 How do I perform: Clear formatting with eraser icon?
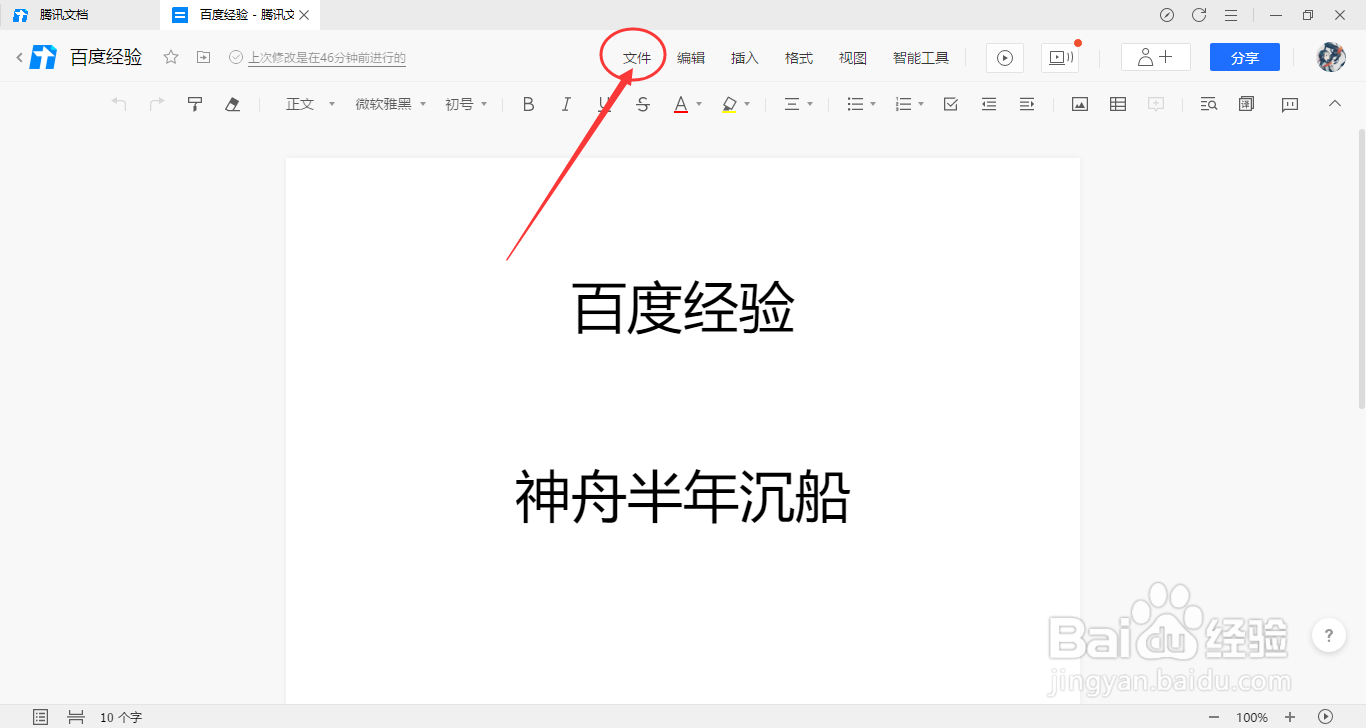click(233, 104)
